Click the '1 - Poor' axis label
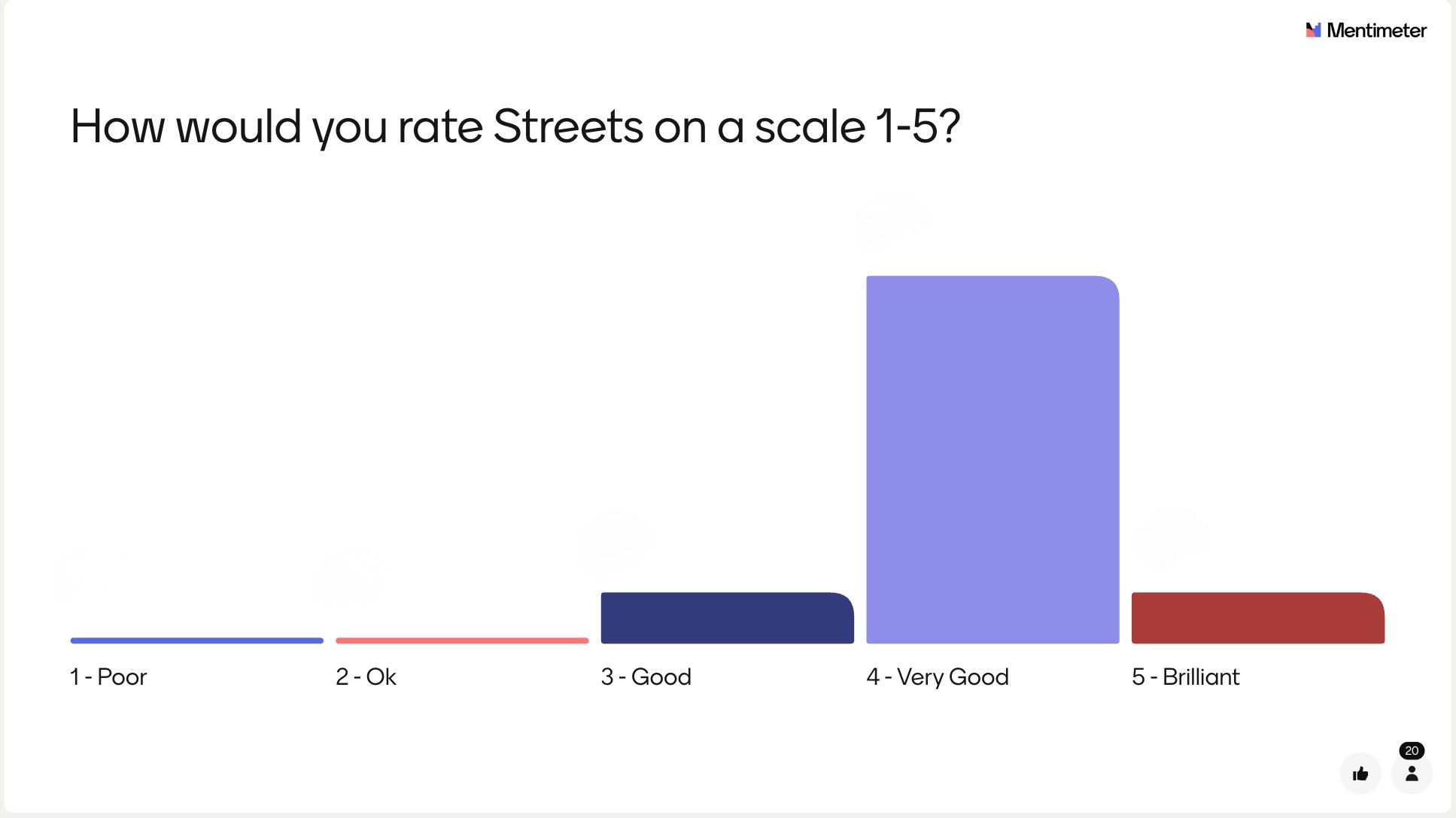The image size is (1456, 818). pyautogui.click(x=108, y=677)
